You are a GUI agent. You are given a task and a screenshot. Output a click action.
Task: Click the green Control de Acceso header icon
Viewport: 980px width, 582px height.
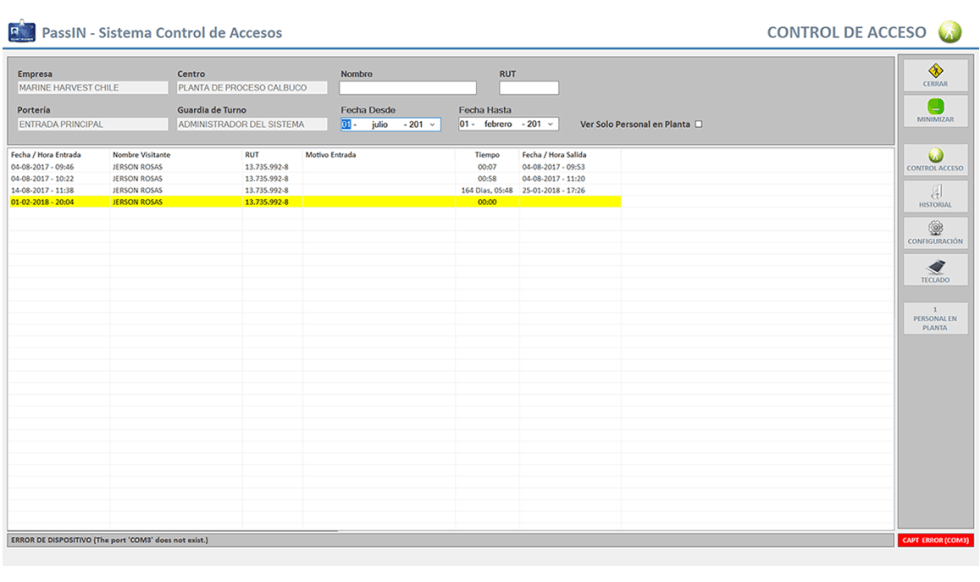tap(949, 32)
